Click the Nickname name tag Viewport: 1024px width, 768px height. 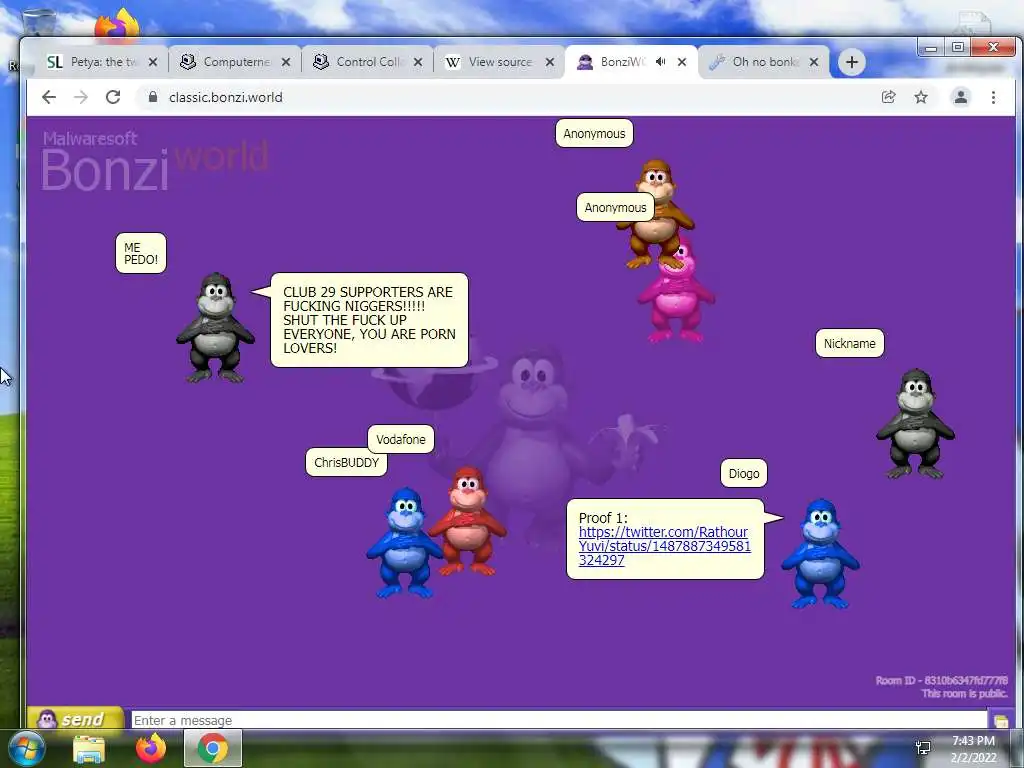point(850,344)
